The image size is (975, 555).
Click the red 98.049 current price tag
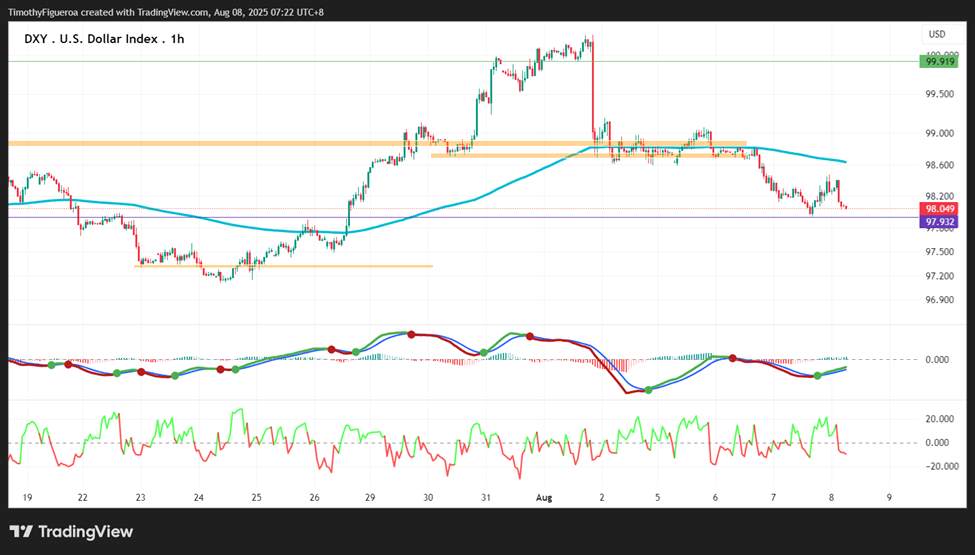click(938, 209)
